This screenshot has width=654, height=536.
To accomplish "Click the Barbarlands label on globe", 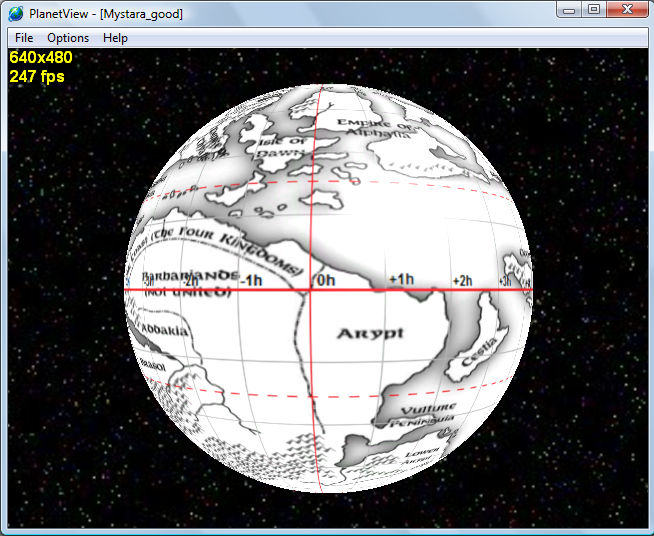I will click(191, 276).
